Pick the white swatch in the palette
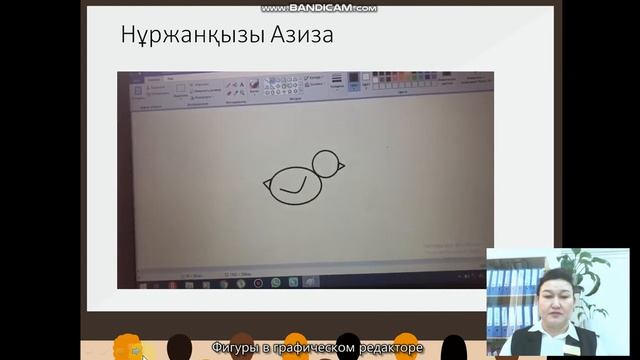The width and height of the screenshot is (640, 360). click(375, 80)
